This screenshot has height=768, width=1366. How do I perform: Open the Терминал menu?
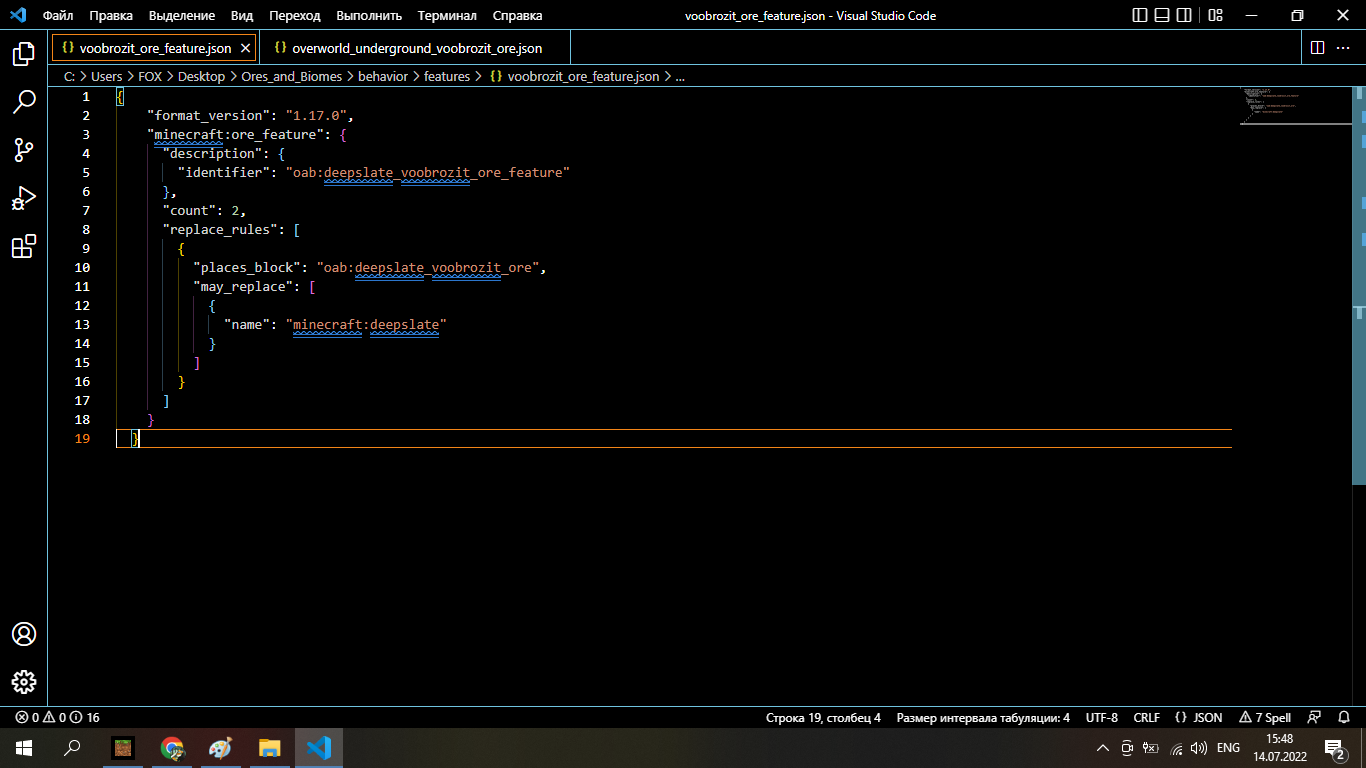[x=447, y=16]
